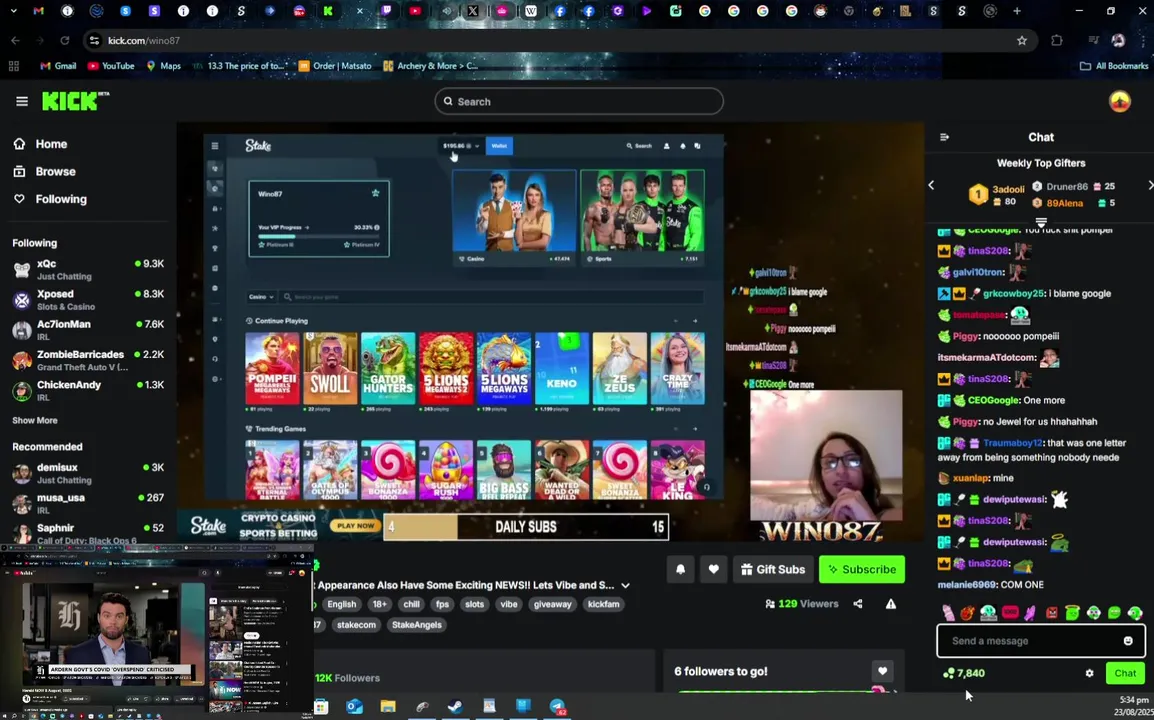Bookmark this page with the star icon
Screen dimensions: 1154x720
[x=1022, y=40]
